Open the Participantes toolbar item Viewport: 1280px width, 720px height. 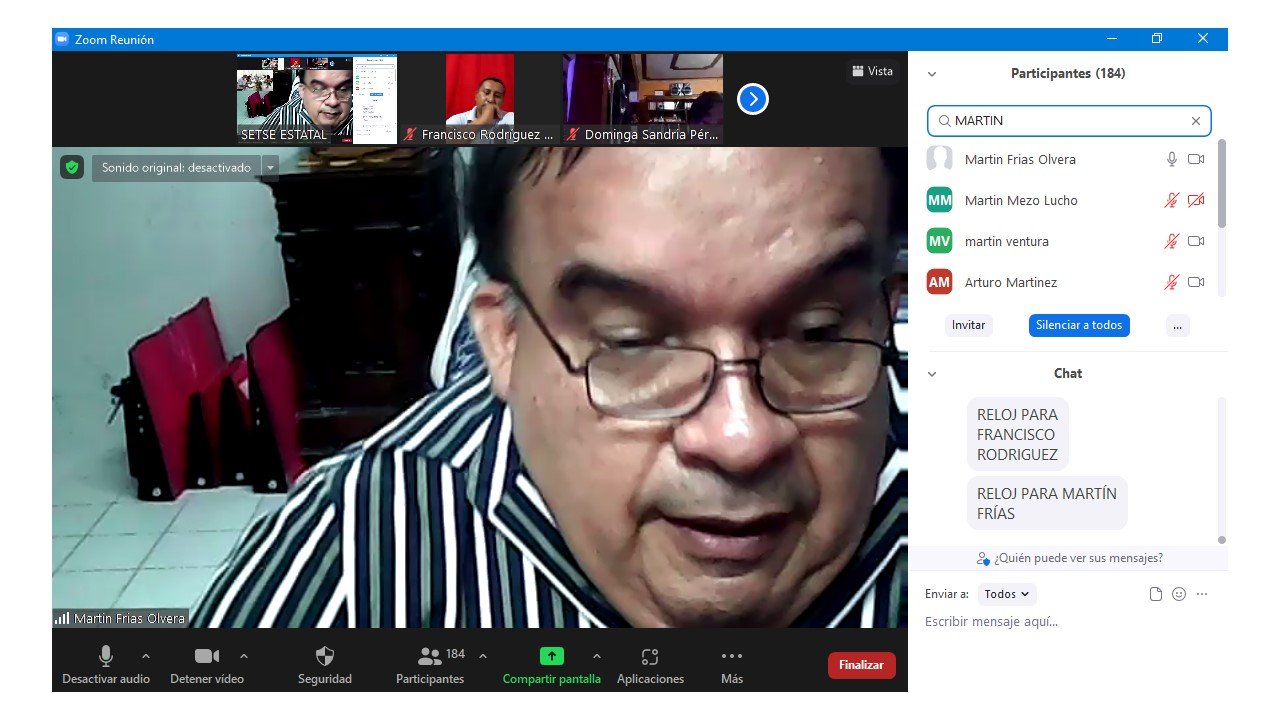tap(431, 657)
